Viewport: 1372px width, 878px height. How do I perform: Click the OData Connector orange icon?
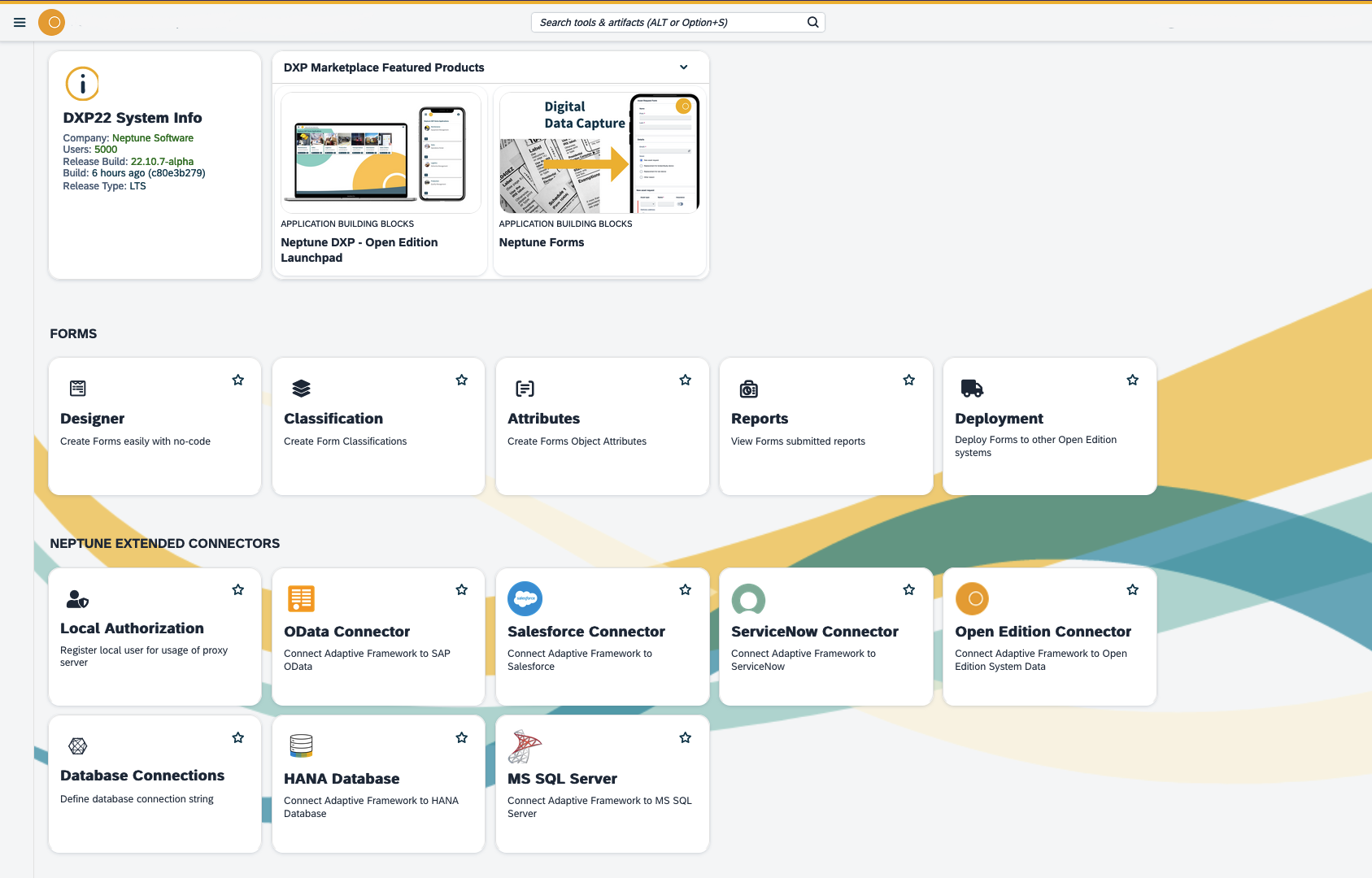point(301,599)
